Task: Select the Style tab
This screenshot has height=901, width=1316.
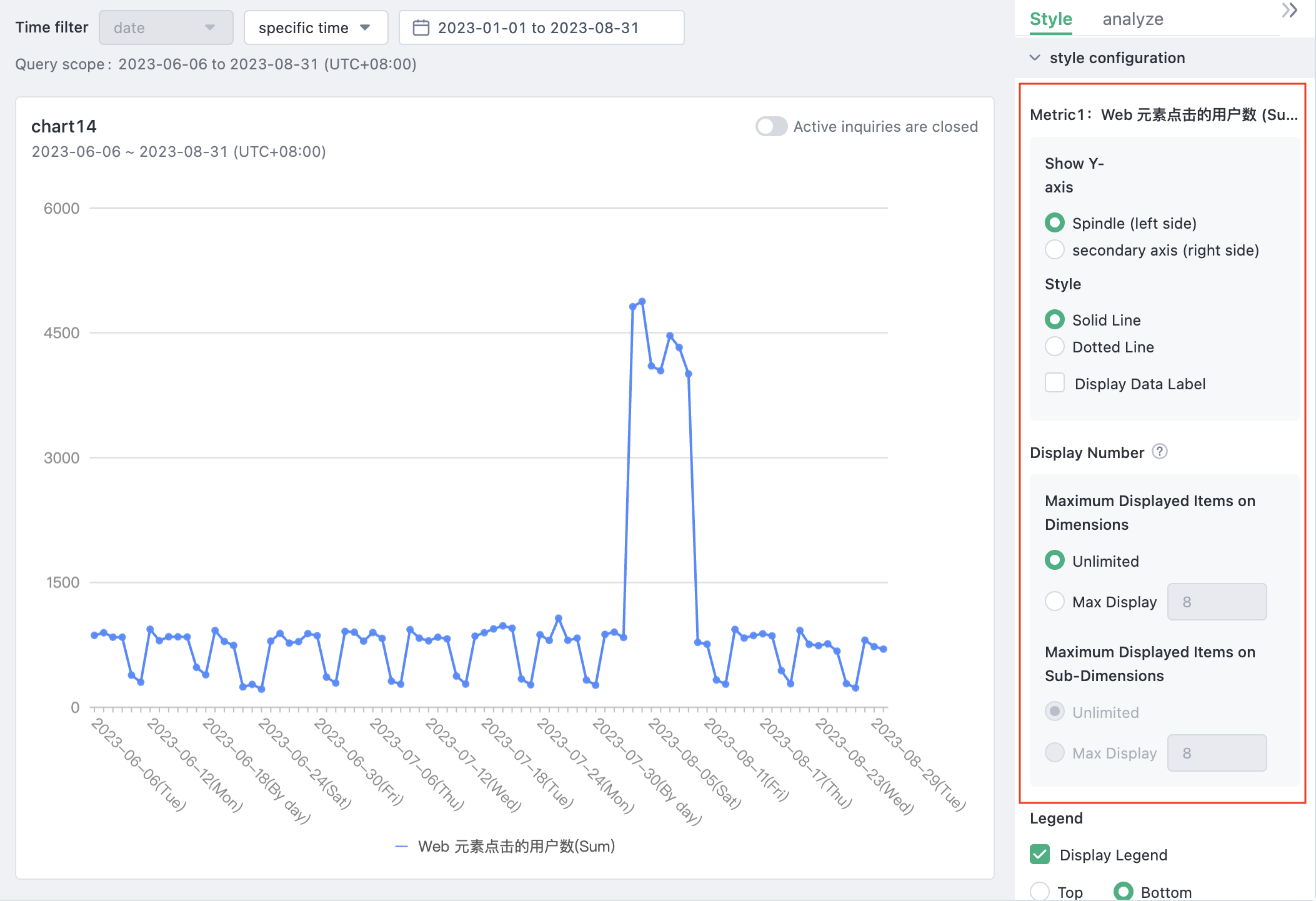Action: click(x=1051, y=19)
